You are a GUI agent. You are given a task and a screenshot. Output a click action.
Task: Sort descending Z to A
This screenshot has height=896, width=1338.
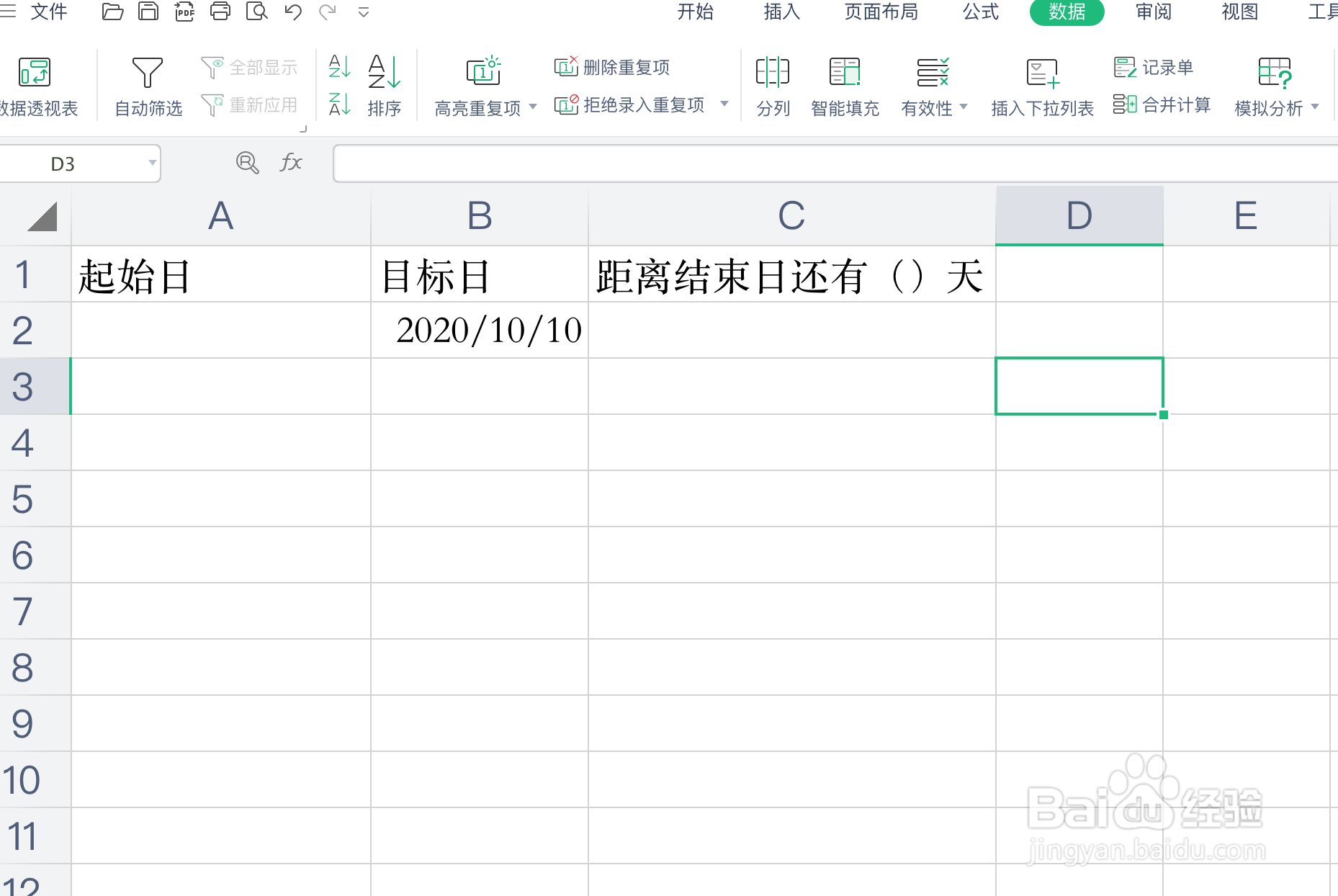tap(339, 104)
